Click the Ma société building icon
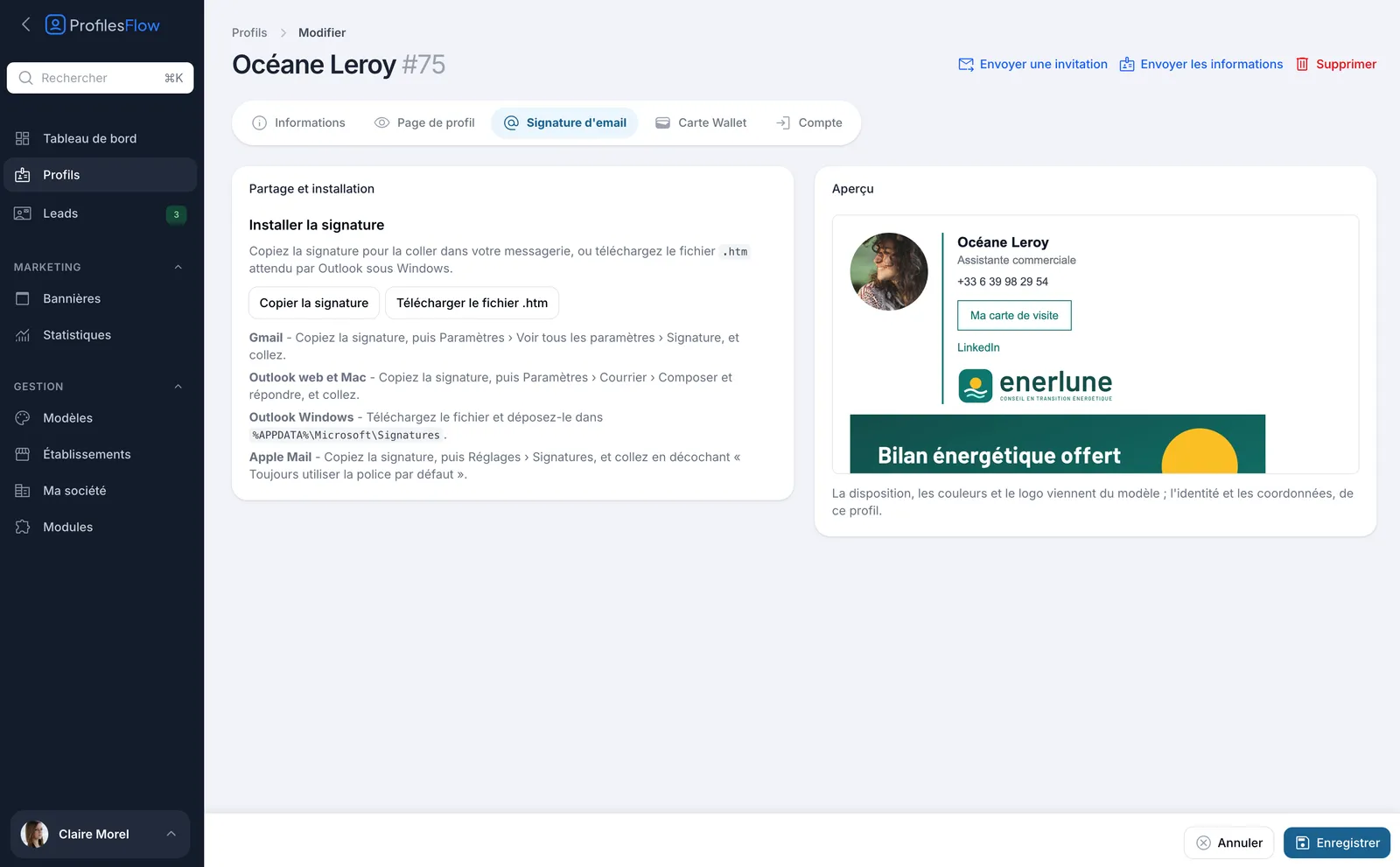Viewport: 1400px width, 867px height. 23,491
